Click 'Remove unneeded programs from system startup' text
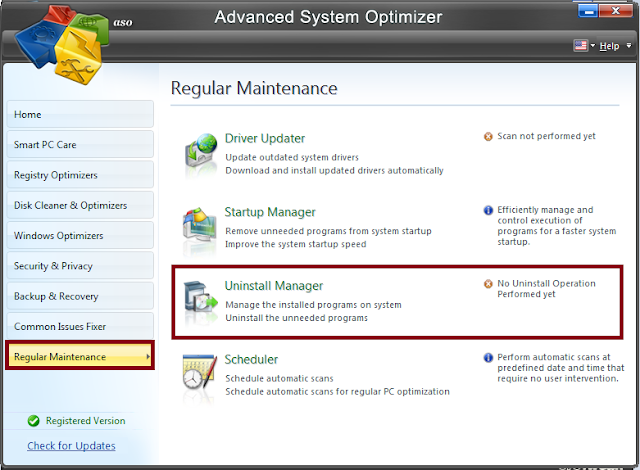The image size is (640, 470). coord(328,231)
